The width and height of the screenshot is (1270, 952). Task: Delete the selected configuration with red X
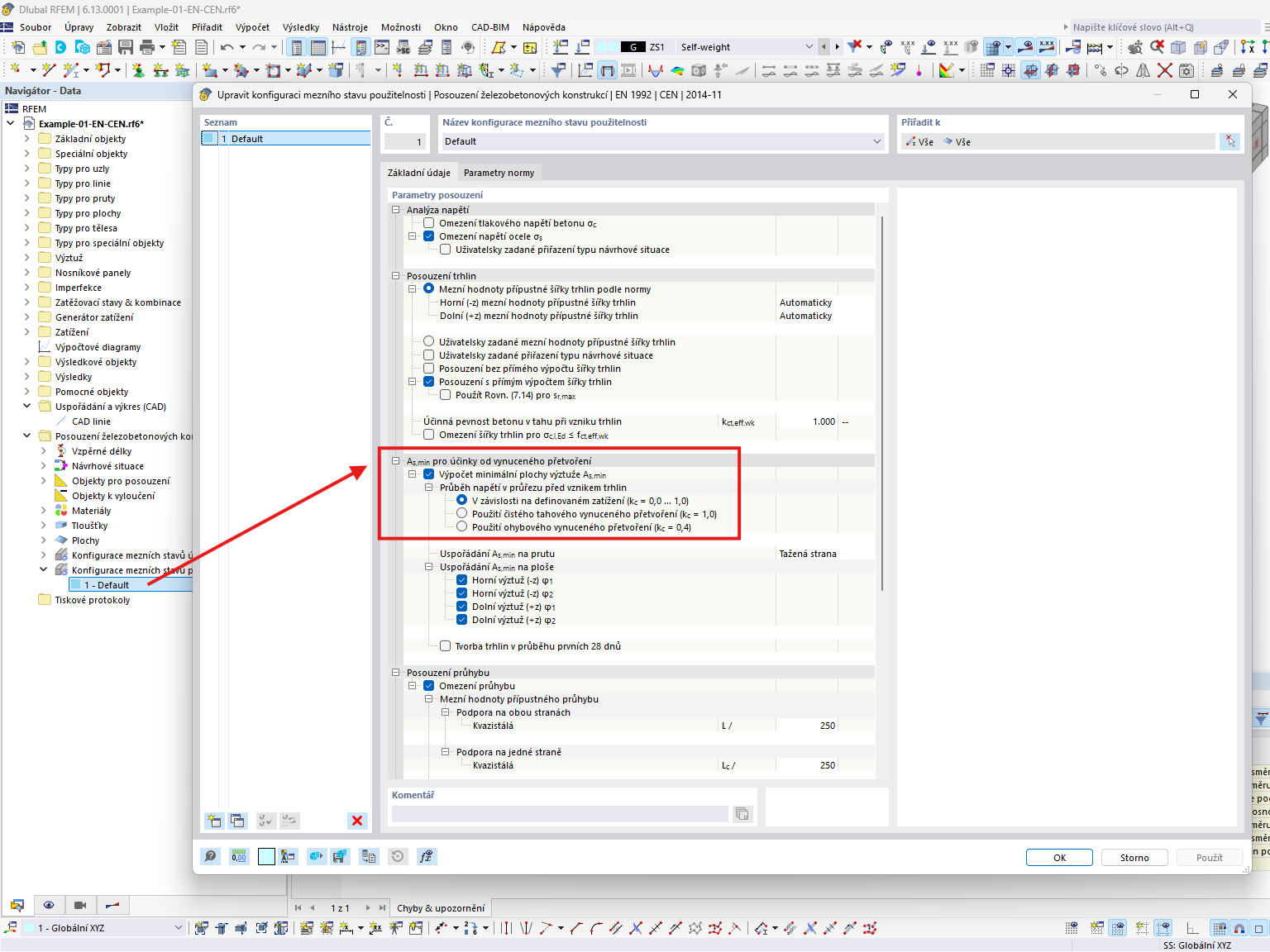pos(357,821)
